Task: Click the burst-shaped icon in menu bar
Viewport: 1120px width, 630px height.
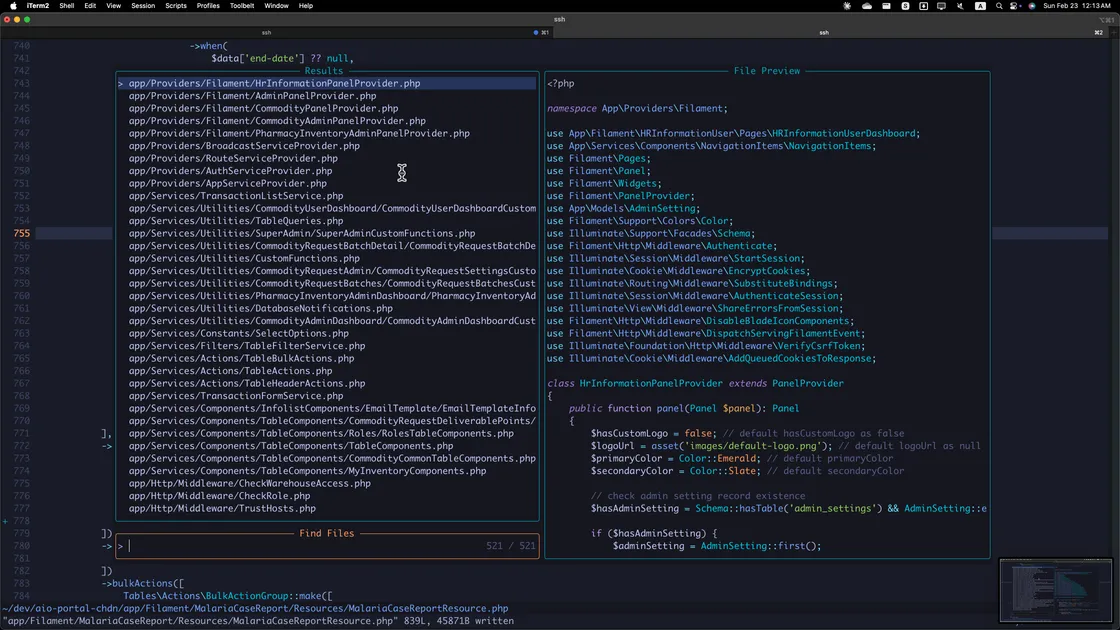Action: click(x=847, y=6)
